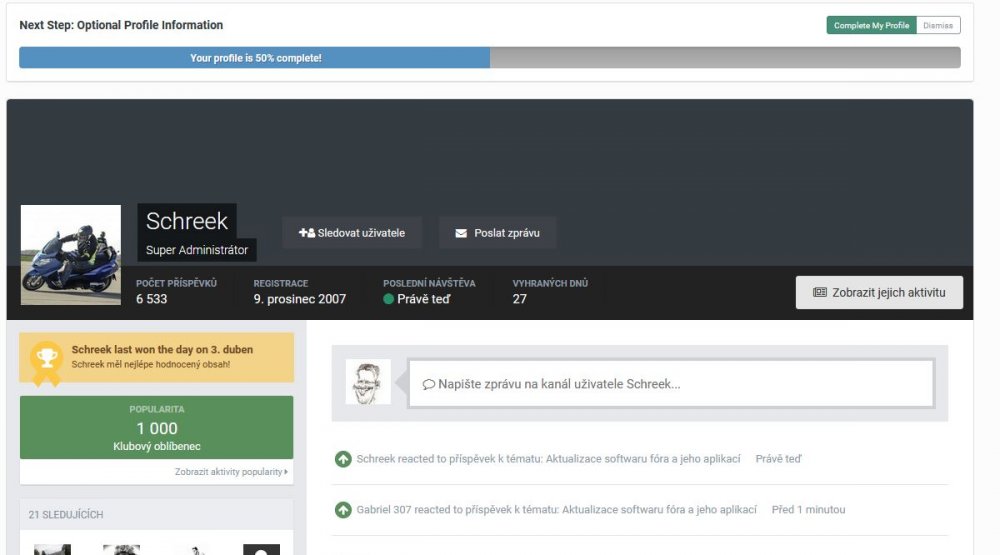Click the '1 000' popularity score
Viewport: 1000px width, 555px height.
pyautogui.click(x=157, y=428)
